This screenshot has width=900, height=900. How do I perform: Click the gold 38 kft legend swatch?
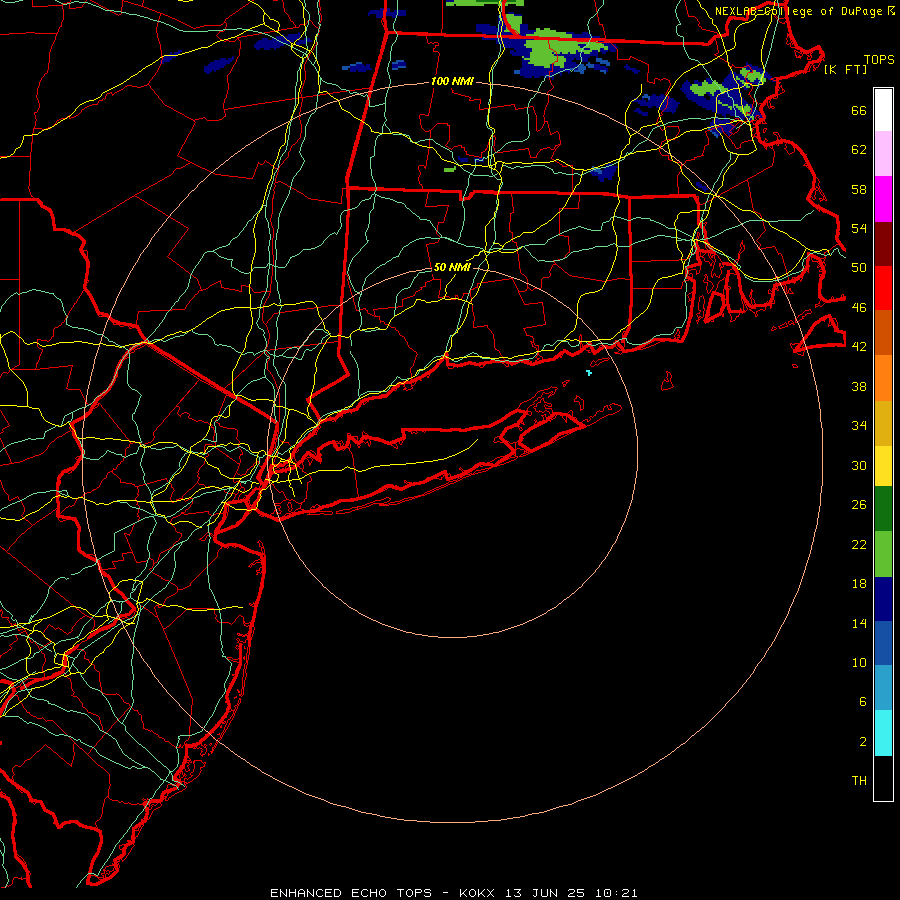point(883,423)
